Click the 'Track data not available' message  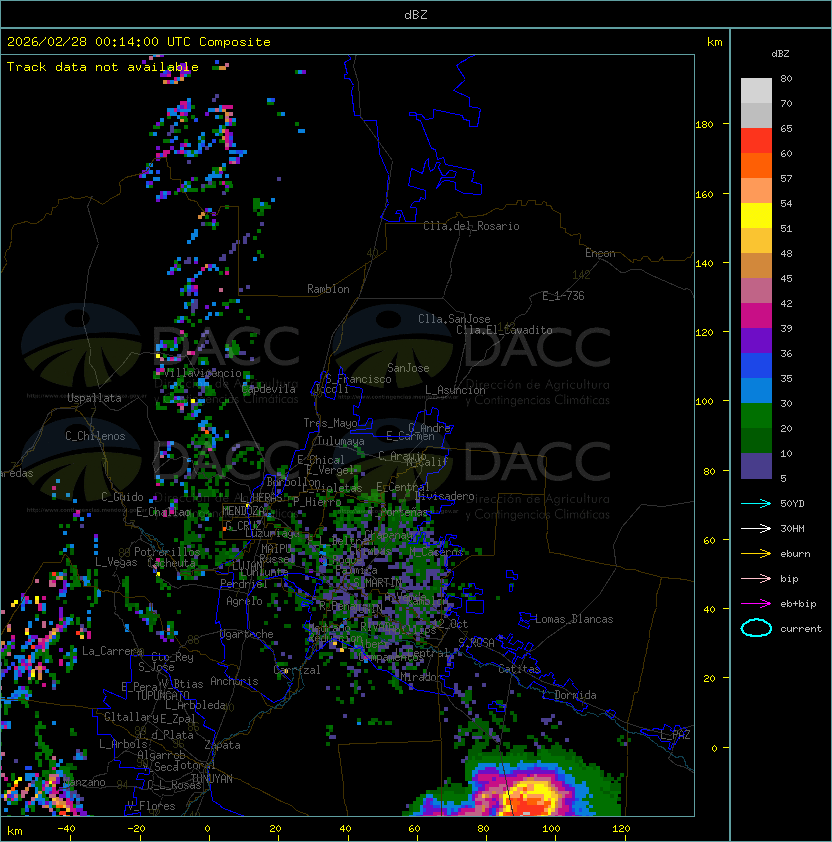click(x=103, y=67)
